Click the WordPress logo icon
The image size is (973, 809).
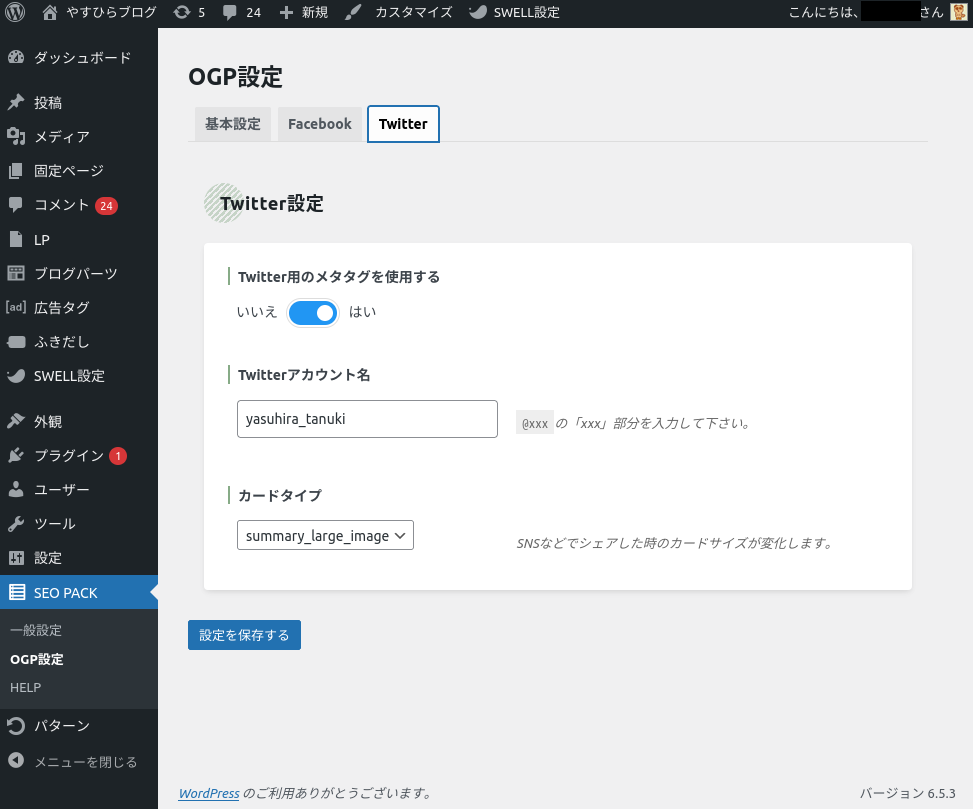[15, 13]
